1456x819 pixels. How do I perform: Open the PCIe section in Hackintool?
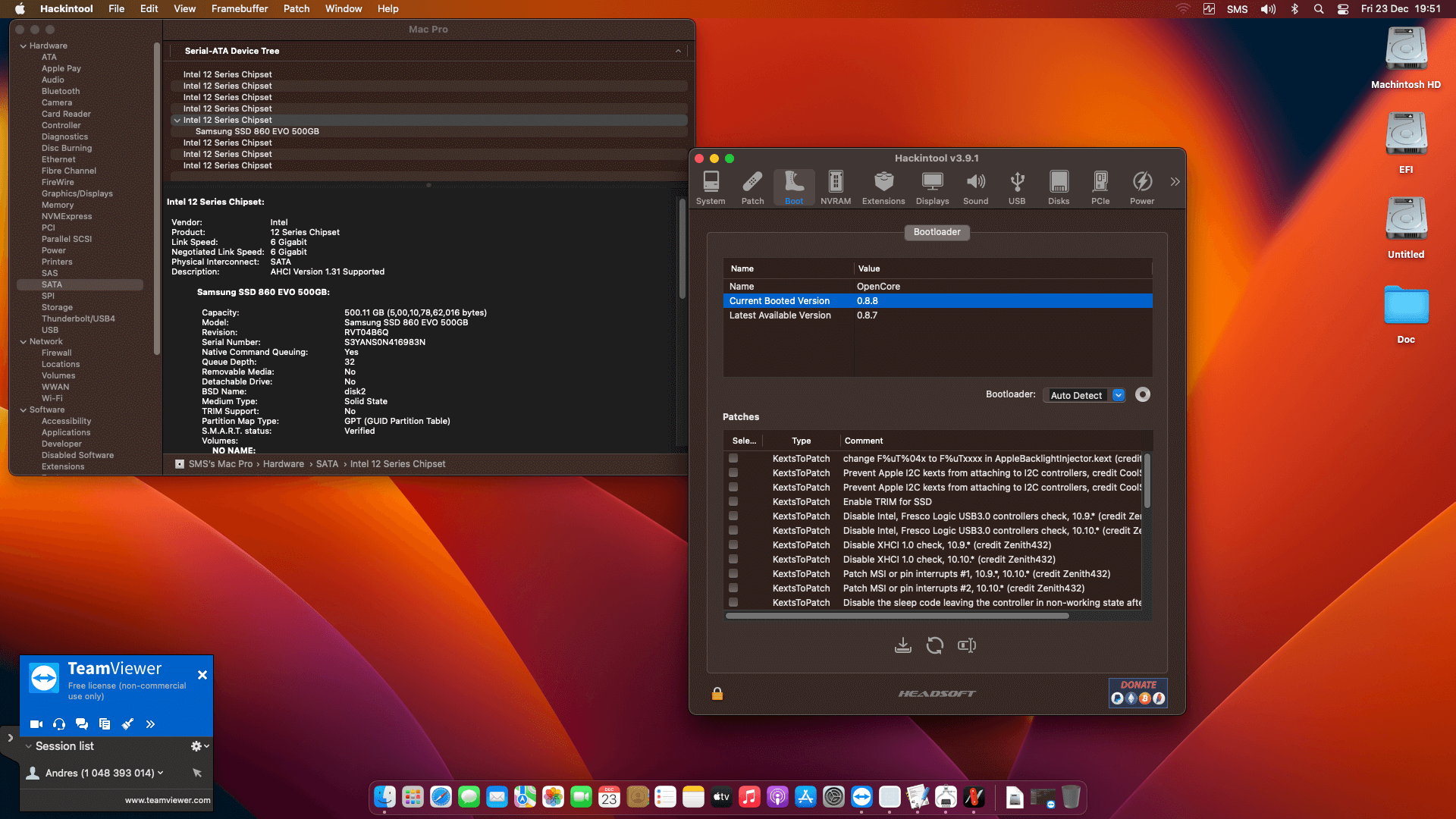[x=1100, y=188]
